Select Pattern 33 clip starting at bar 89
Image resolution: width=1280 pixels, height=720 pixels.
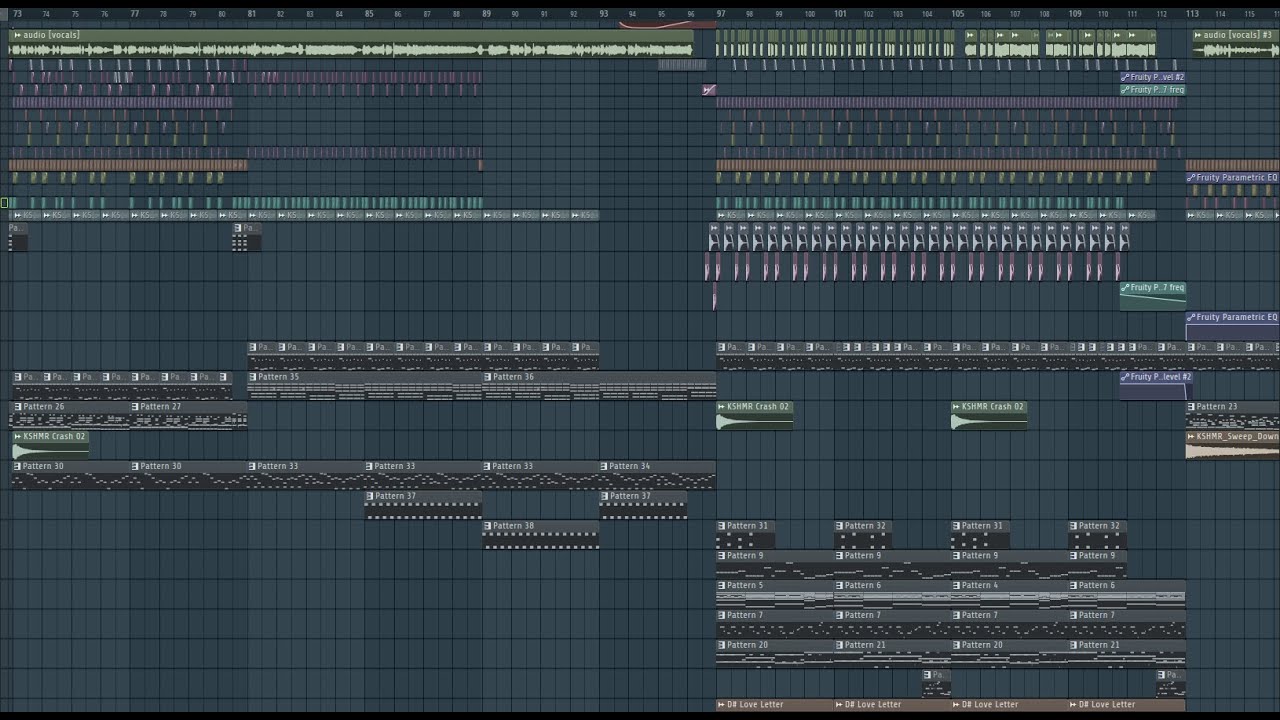[x=540, y=475]
